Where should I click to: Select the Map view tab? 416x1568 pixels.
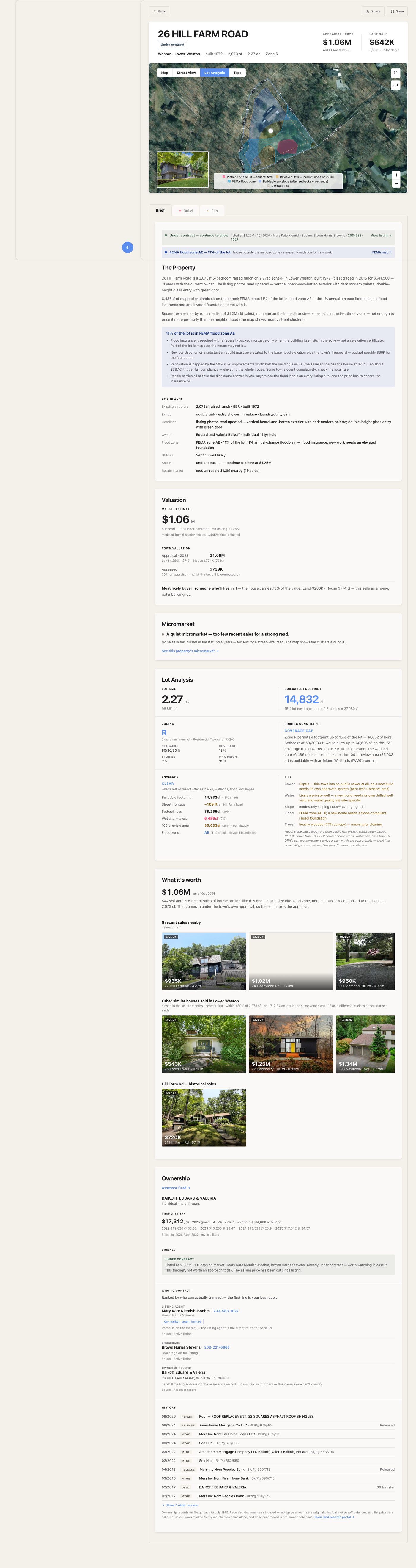pyautogui.click(x=165, y=73)
